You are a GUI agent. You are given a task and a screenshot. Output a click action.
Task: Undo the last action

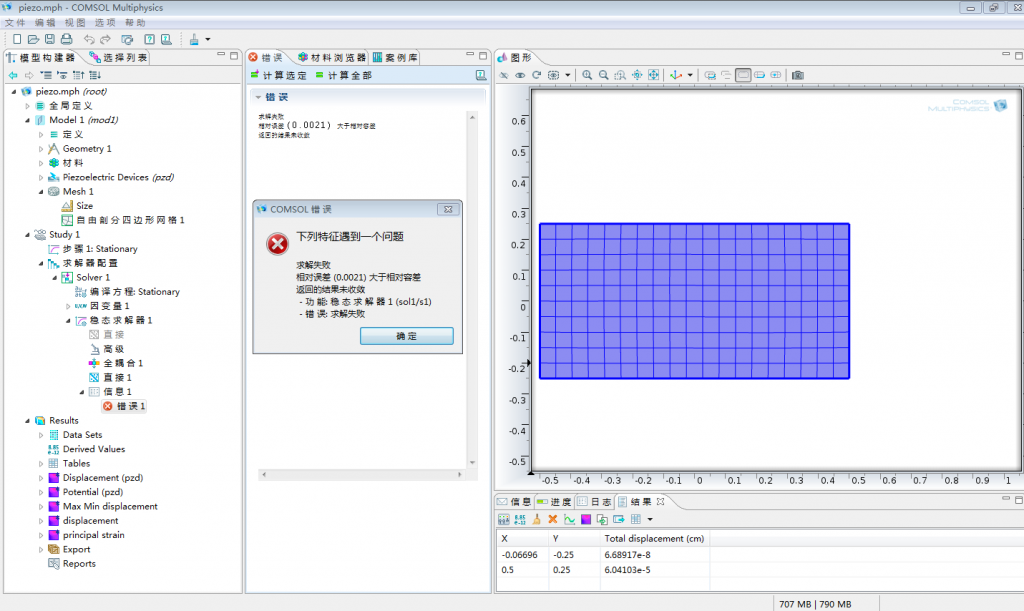(89, 39)
